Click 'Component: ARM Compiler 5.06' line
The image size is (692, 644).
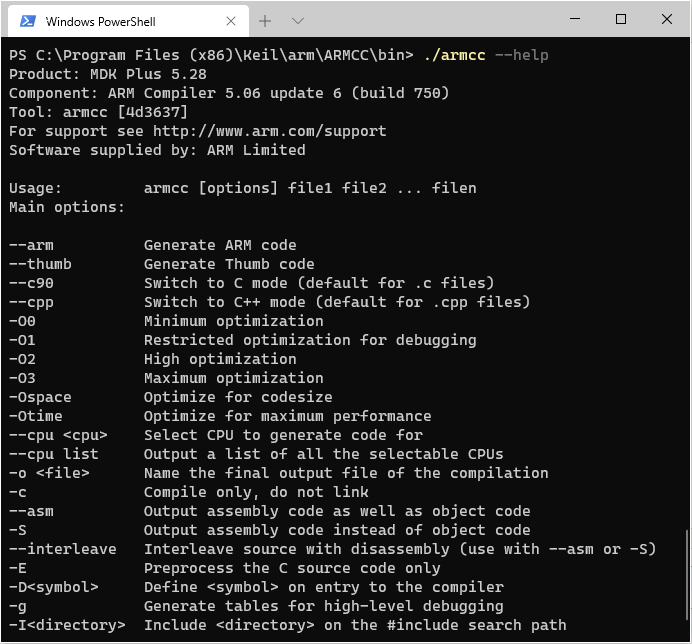pos(229,93)
